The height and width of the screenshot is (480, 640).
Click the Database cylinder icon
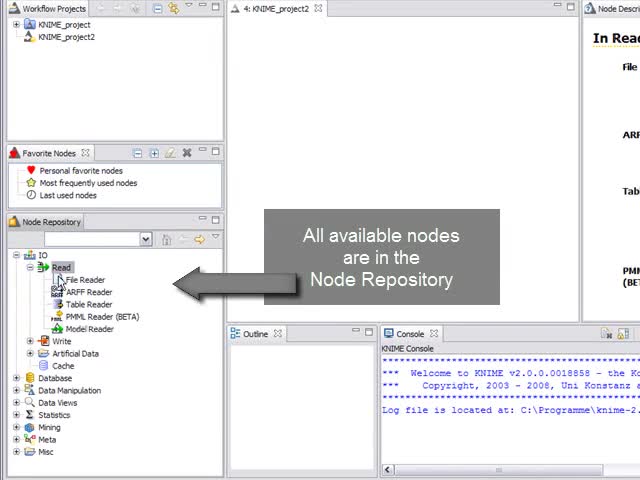[30, 378]
